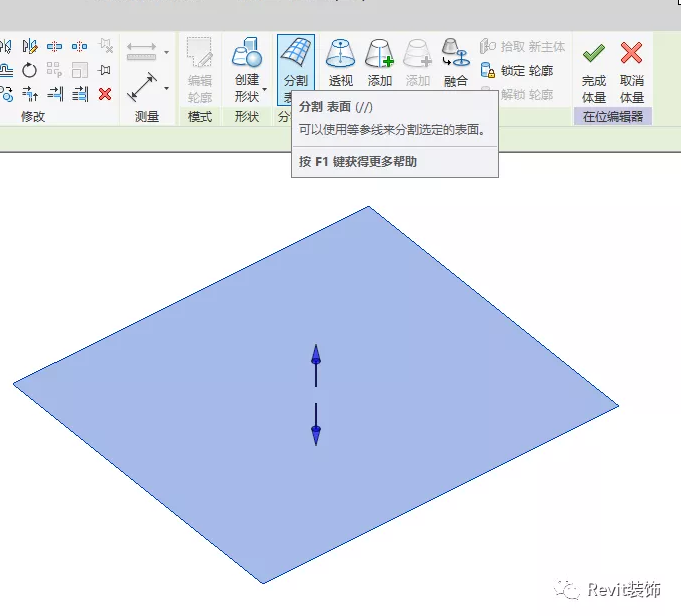Click the greyed-out Array icon
Image resolution: width=681 pixels, height=616 pixels.
point(54,70)
